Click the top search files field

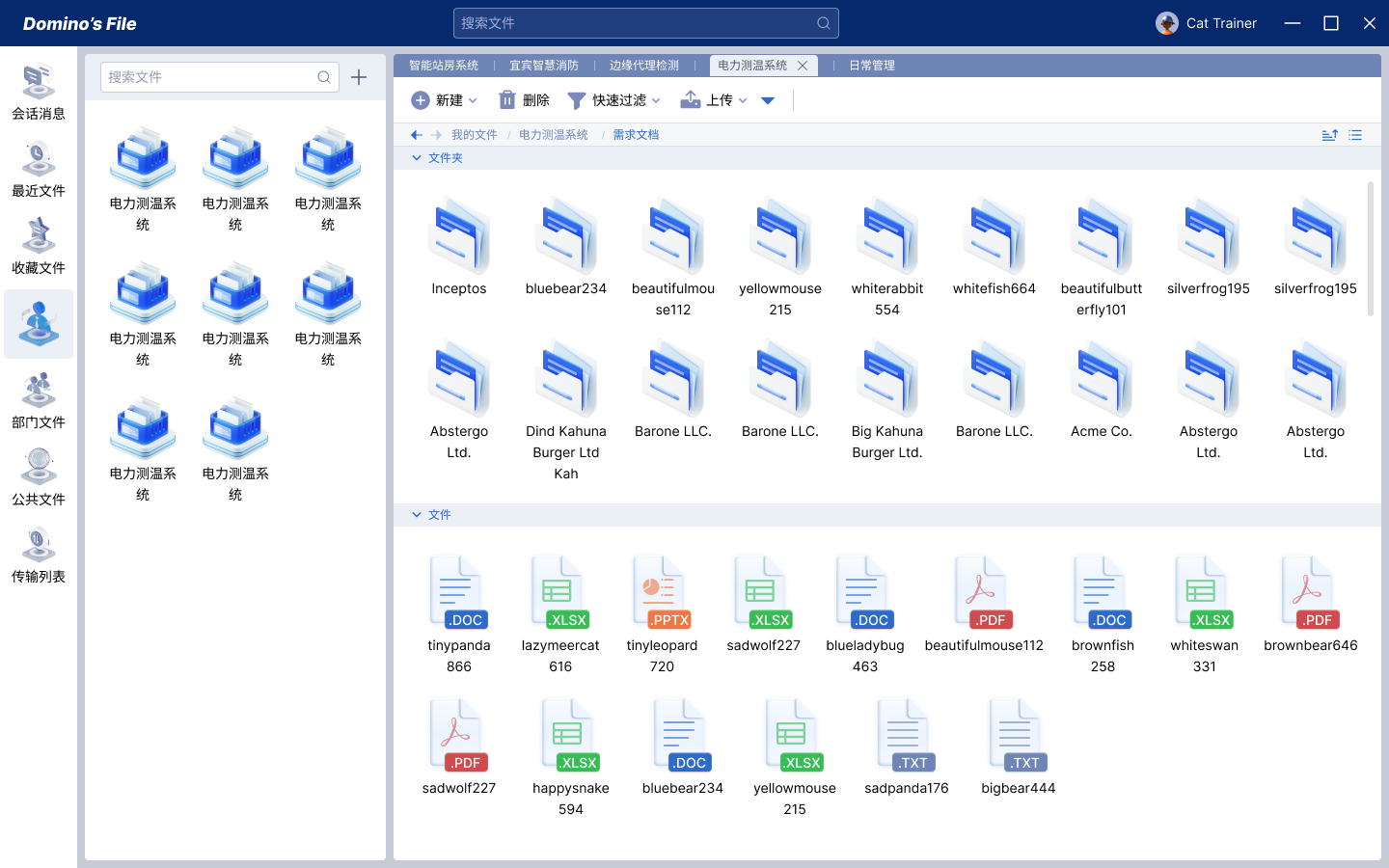(x=637, y=23)
